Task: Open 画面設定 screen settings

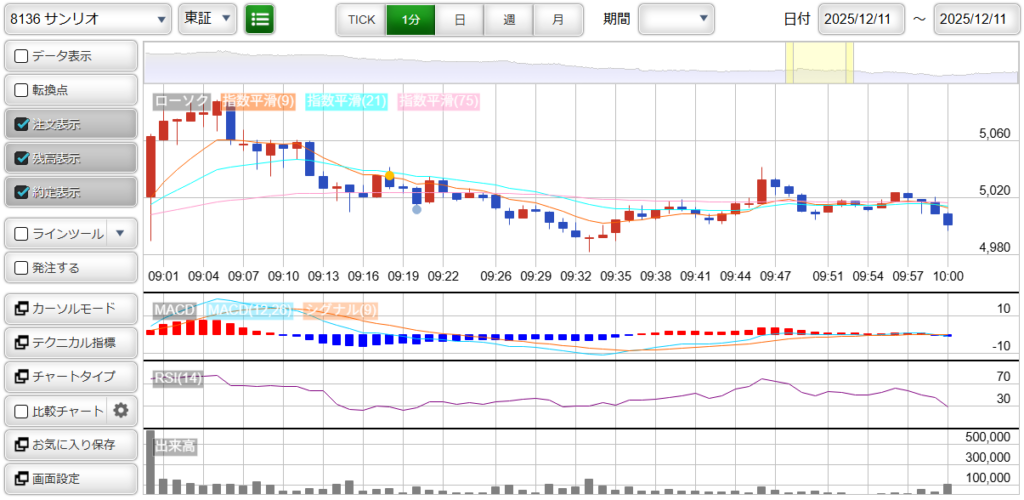Action: pyautogui.click(x=70, y=478)
